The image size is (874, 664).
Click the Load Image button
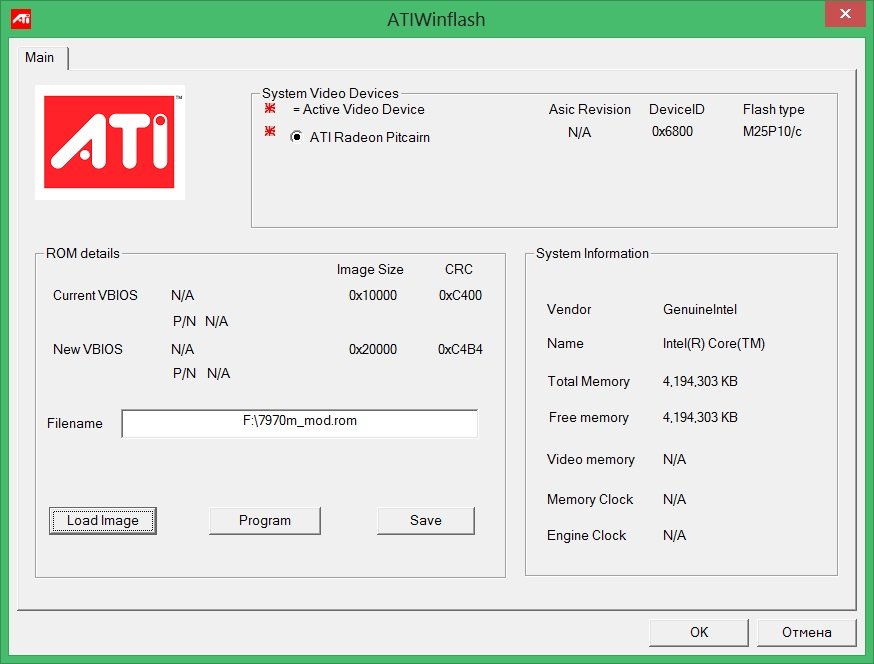103,521
